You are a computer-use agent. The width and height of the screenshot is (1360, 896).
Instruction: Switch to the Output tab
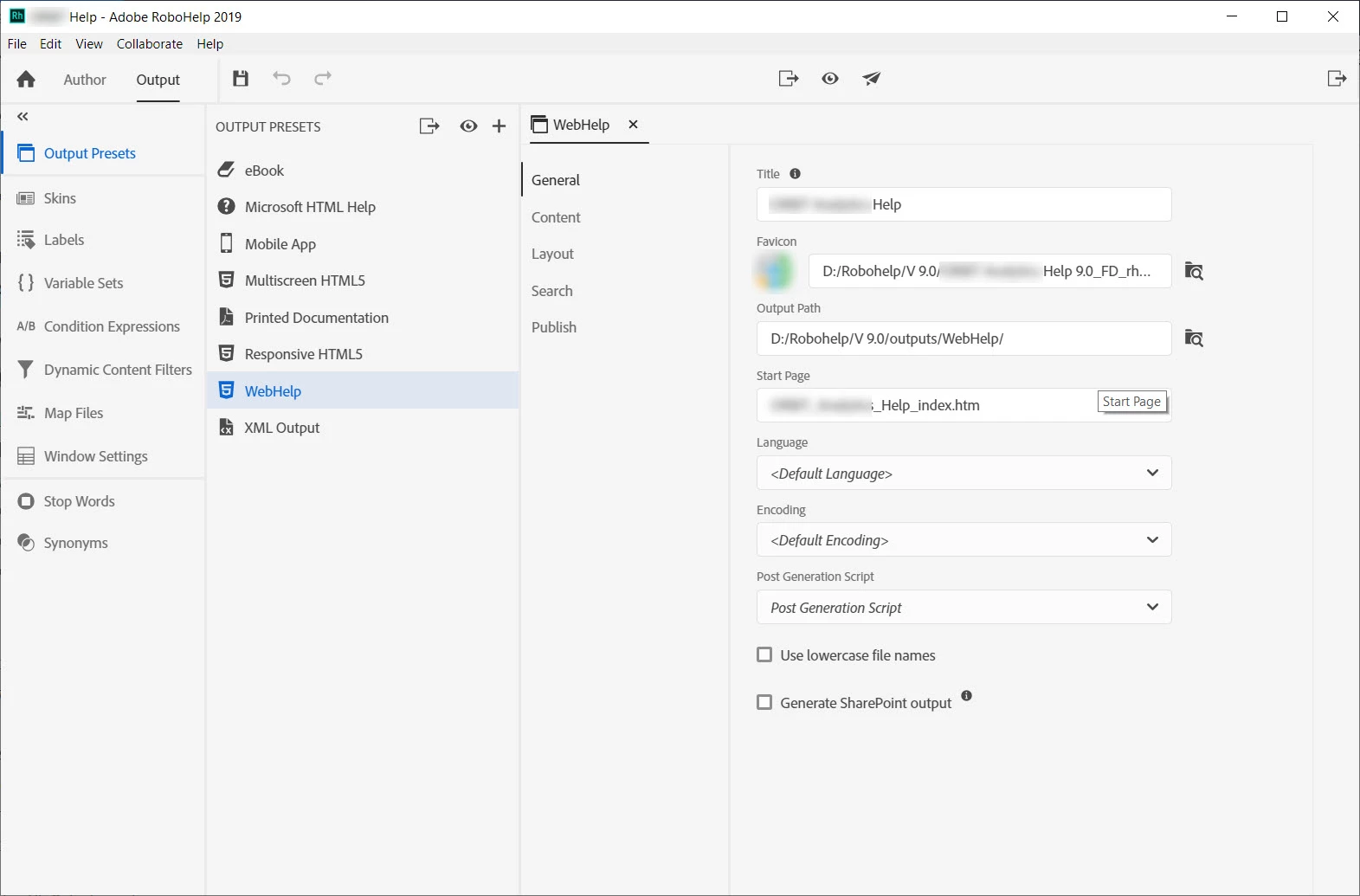click(158, 80)
